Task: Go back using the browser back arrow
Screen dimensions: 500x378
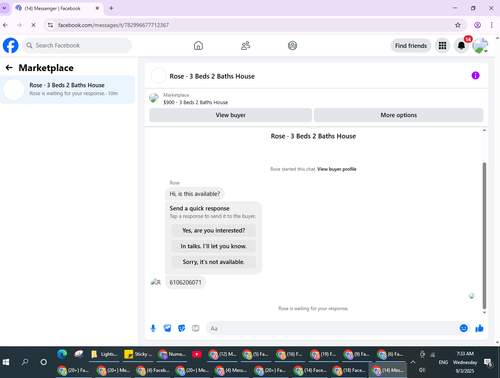Action: click(5, 25)
